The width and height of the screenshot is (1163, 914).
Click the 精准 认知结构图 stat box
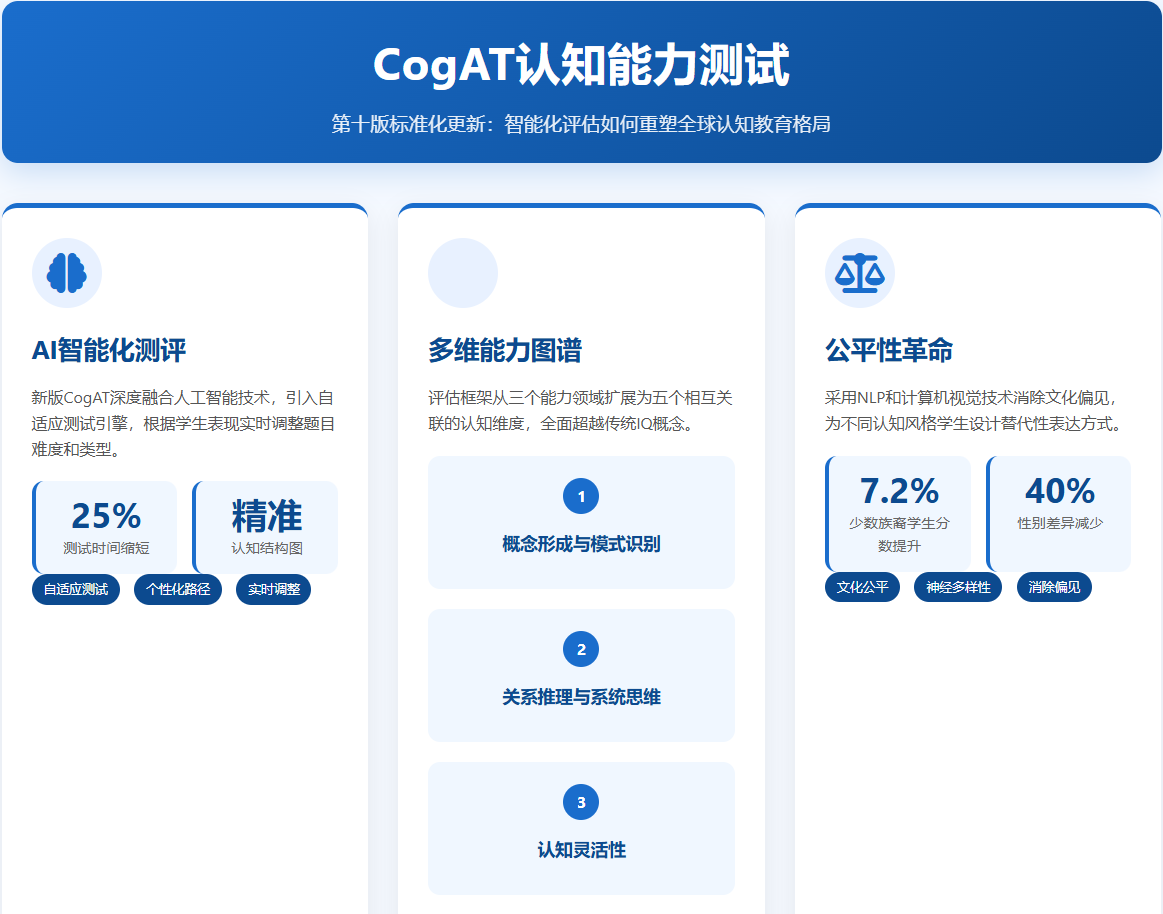(x=266, y=527)
